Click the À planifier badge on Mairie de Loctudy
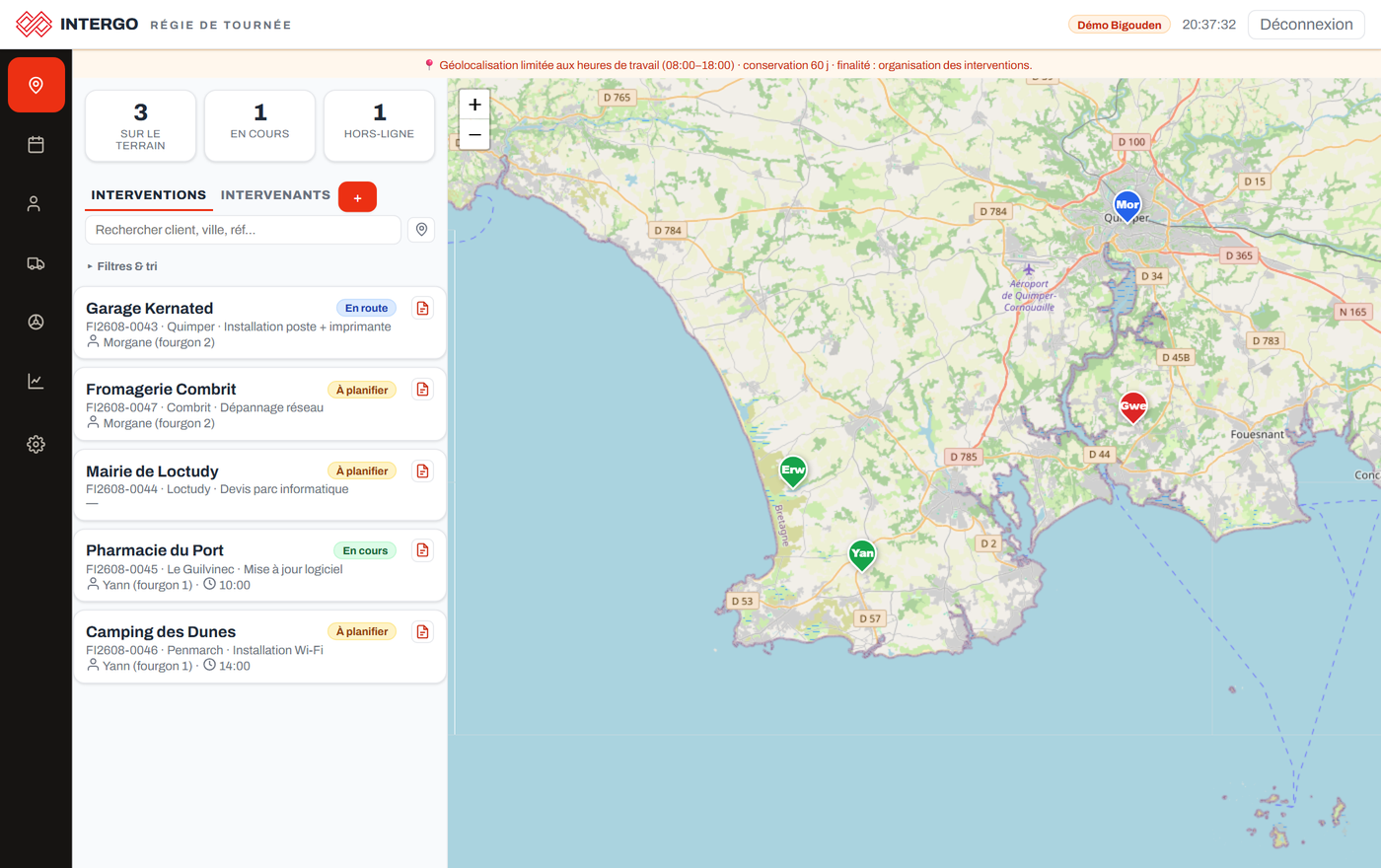Image resolution: width=1381 pixels, height=868 pixels. tap(362, 471)
